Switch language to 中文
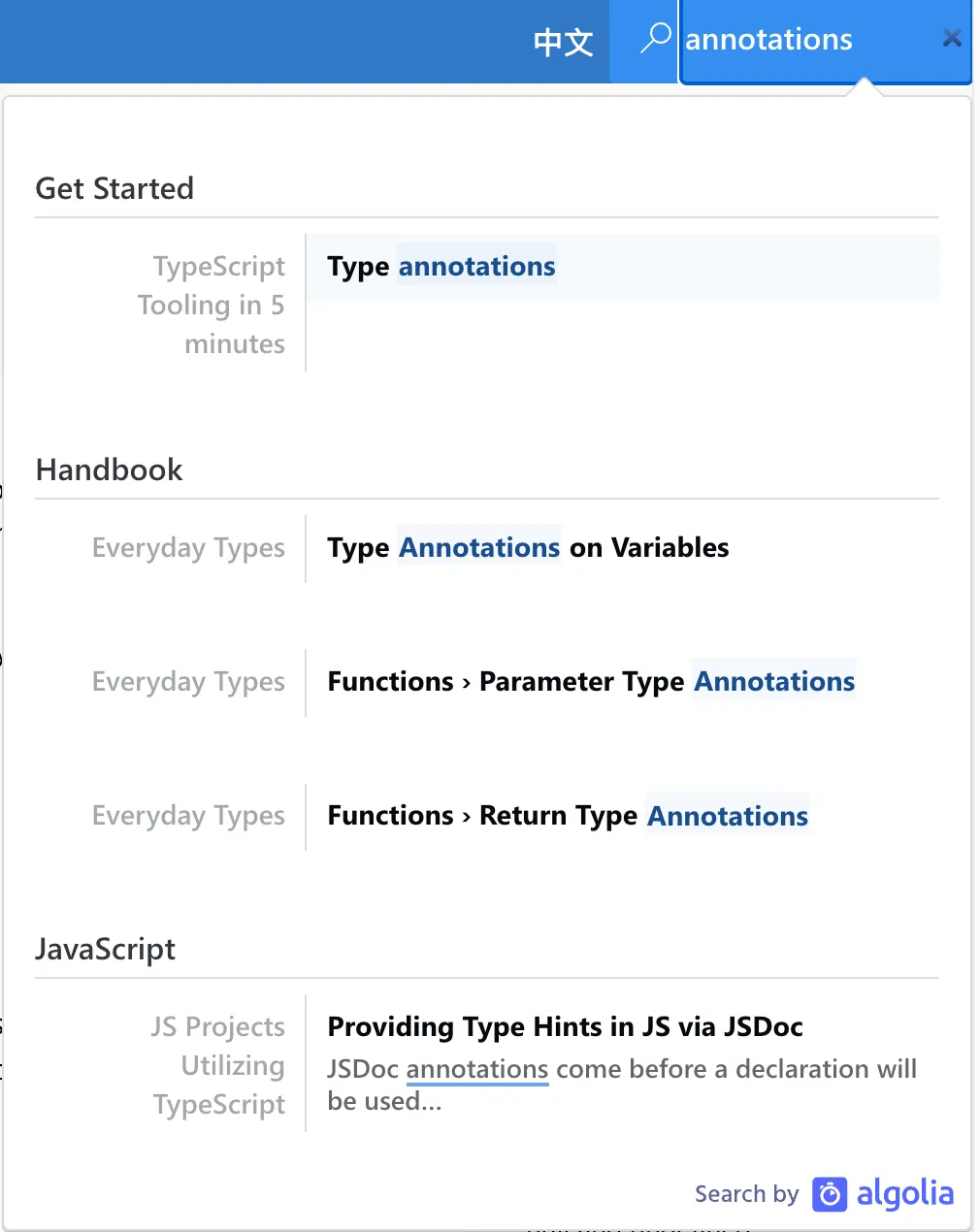Image resolution: width=980 pixels, height=1232 pixels. tap(563, 42)
